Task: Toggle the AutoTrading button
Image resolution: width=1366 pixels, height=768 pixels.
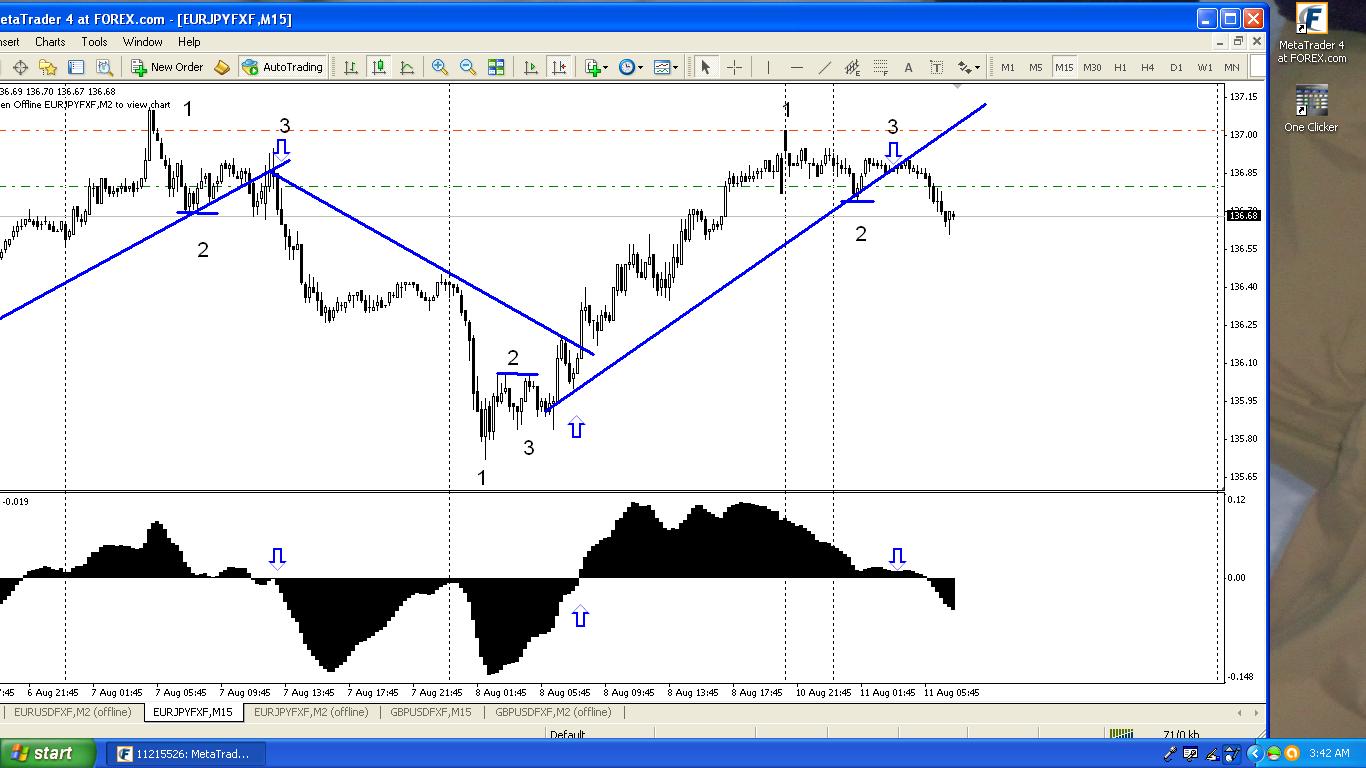Action: pos(282,67)
